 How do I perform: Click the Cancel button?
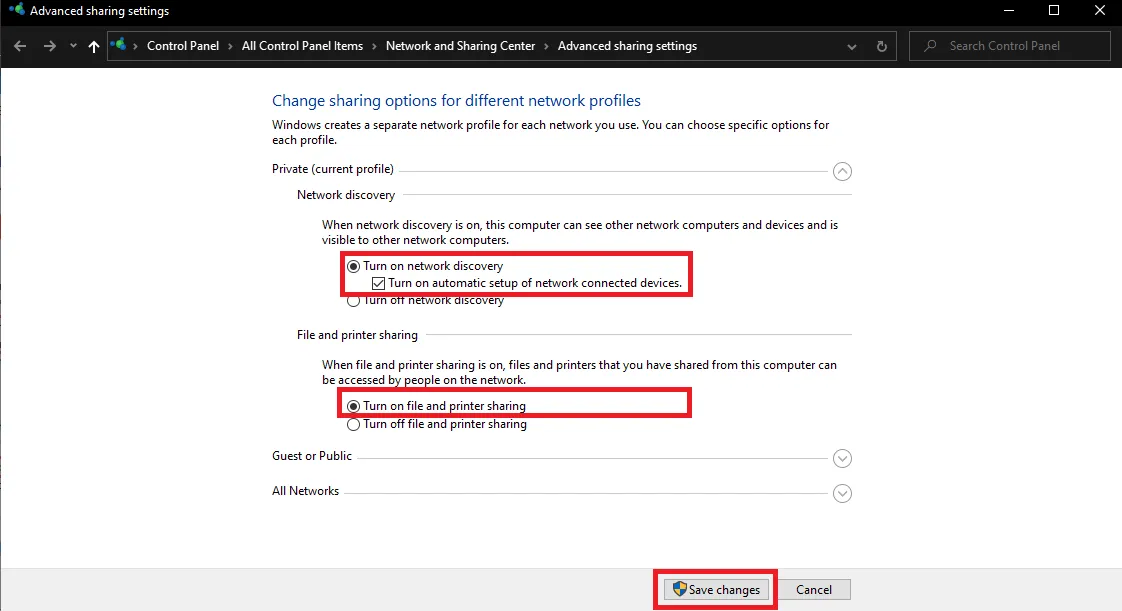click(x=813, y=590)
